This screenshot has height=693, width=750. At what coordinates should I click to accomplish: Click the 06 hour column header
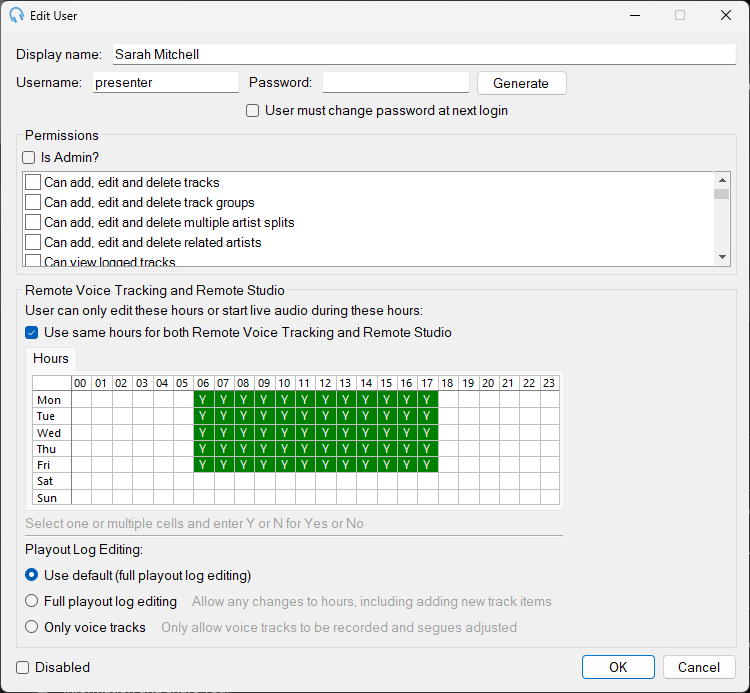[204, 383]
